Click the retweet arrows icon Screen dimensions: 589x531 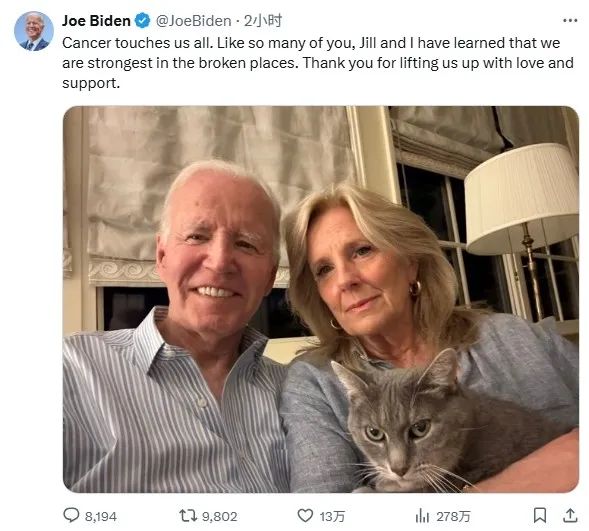pos(188,516)
